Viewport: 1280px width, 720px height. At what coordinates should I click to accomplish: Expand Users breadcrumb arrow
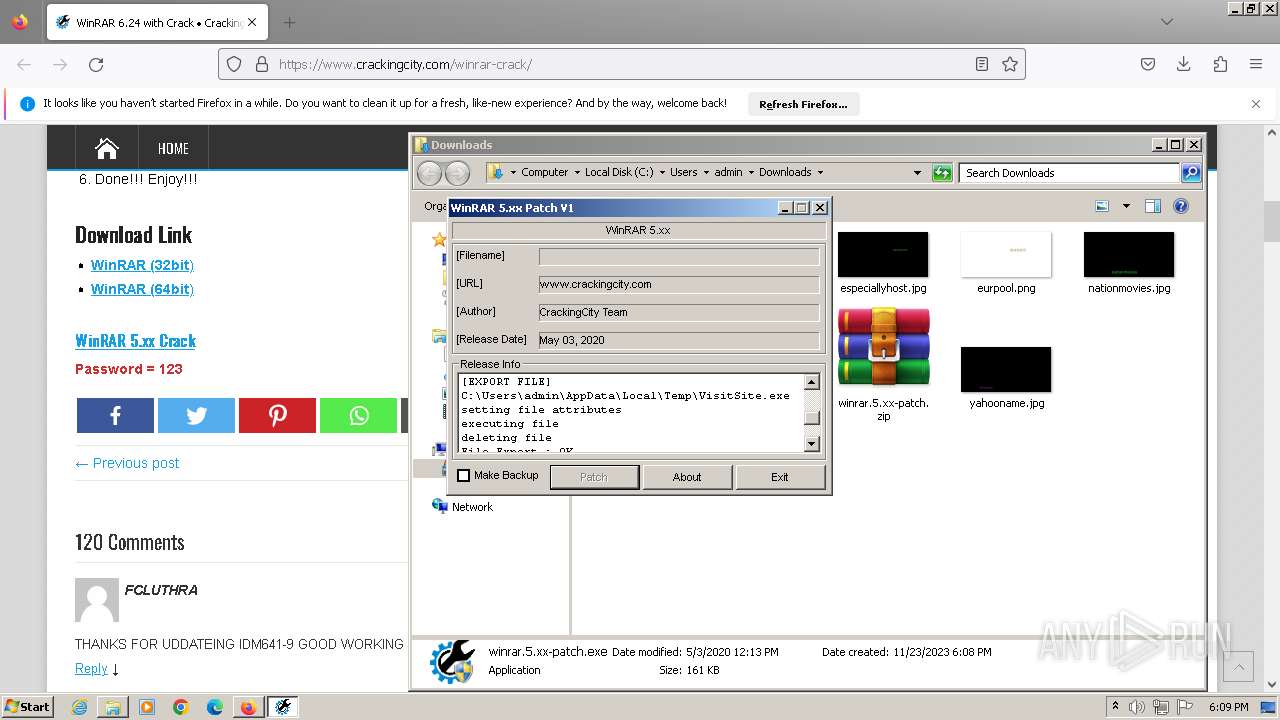pos(706,172)
